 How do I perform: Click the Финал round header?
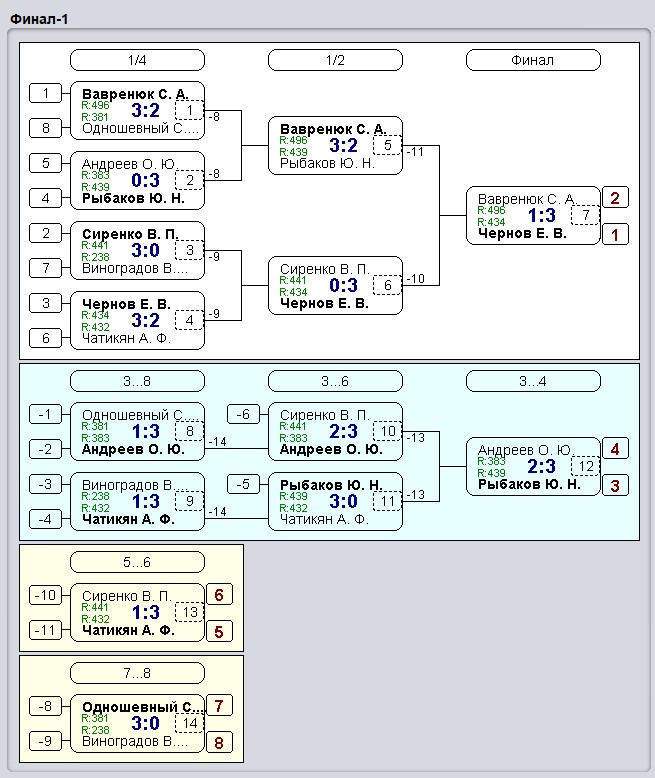pyautogui.click(x=533, y=60)
